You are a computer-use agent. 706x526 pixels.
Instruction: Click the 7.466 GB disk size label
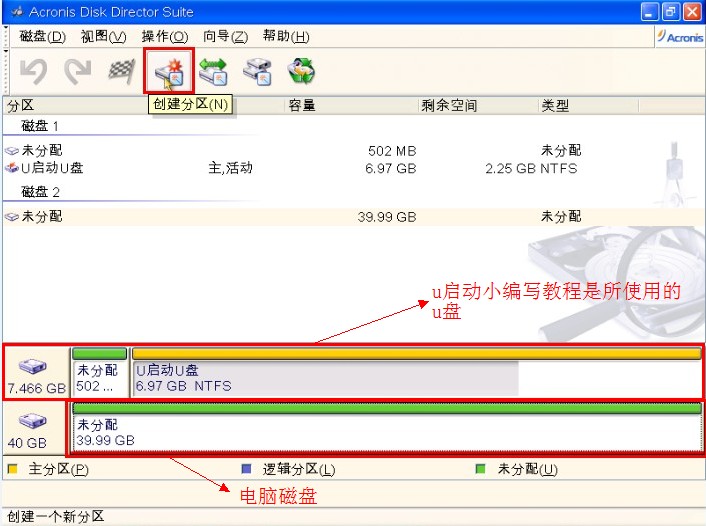[37, 388]
